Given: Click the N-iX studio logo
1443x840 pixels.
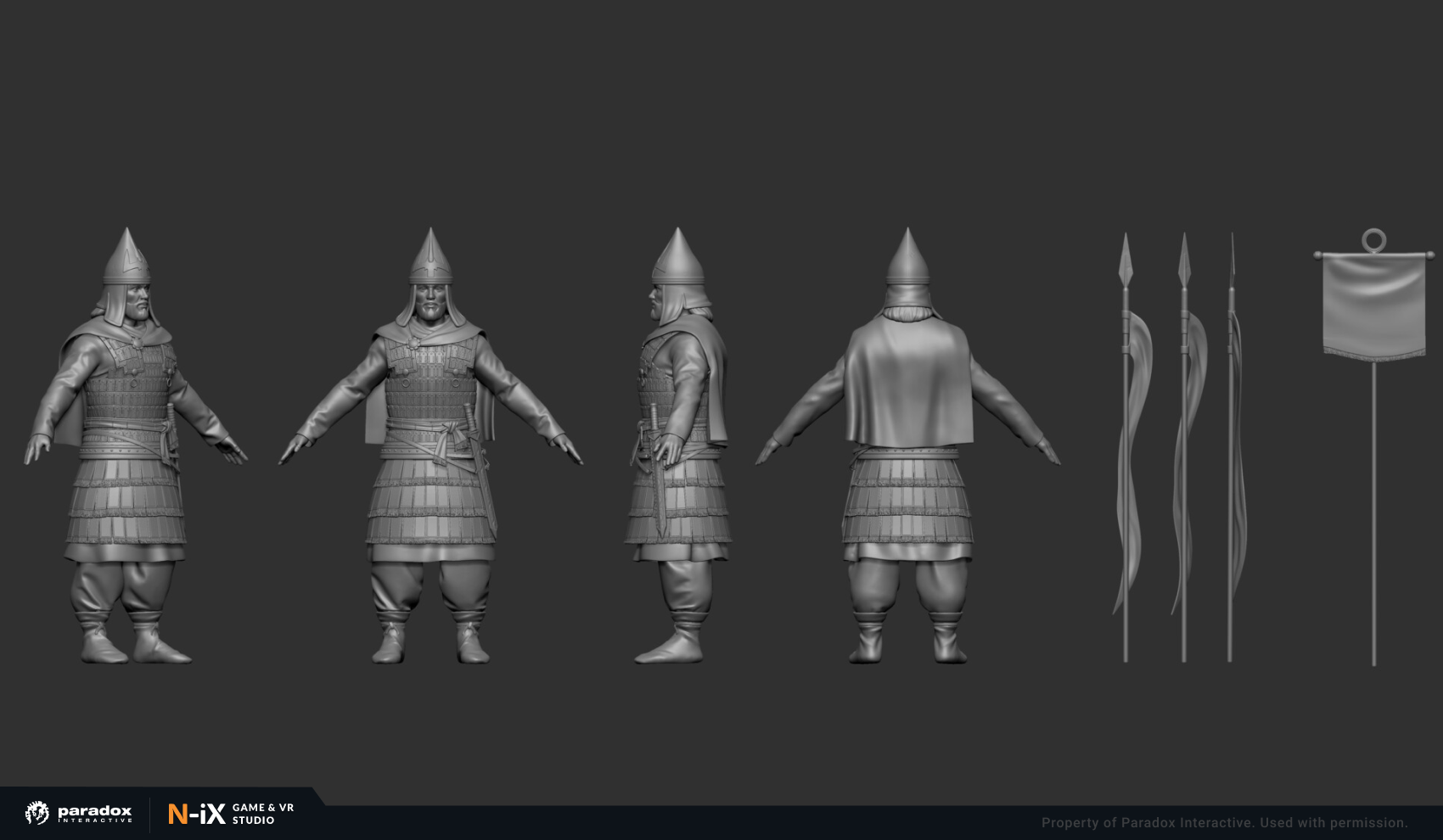Looking at the screenshot, I should (196, 815).
